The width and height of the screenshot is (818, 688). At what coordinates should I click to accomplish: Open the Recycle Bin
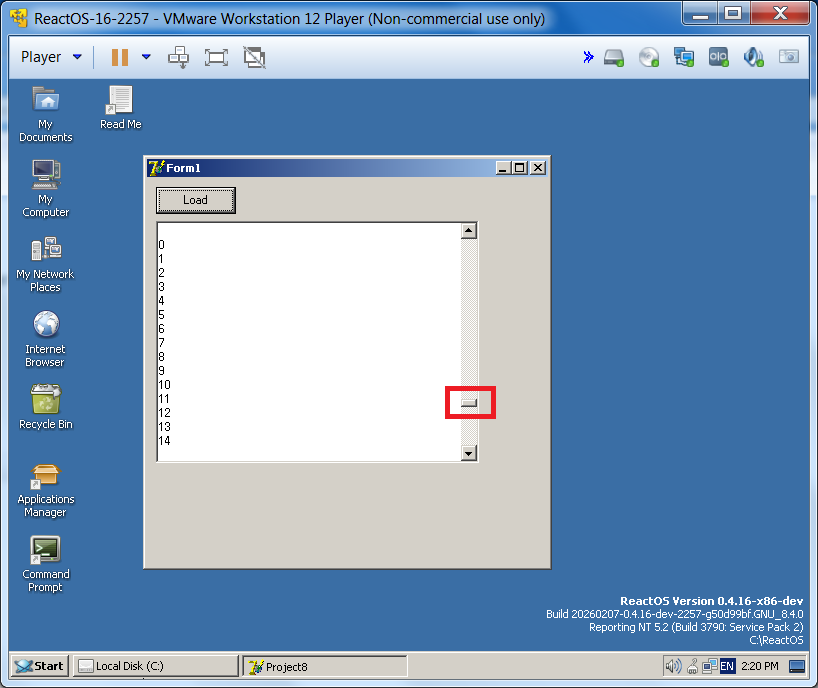click(46, 400)
